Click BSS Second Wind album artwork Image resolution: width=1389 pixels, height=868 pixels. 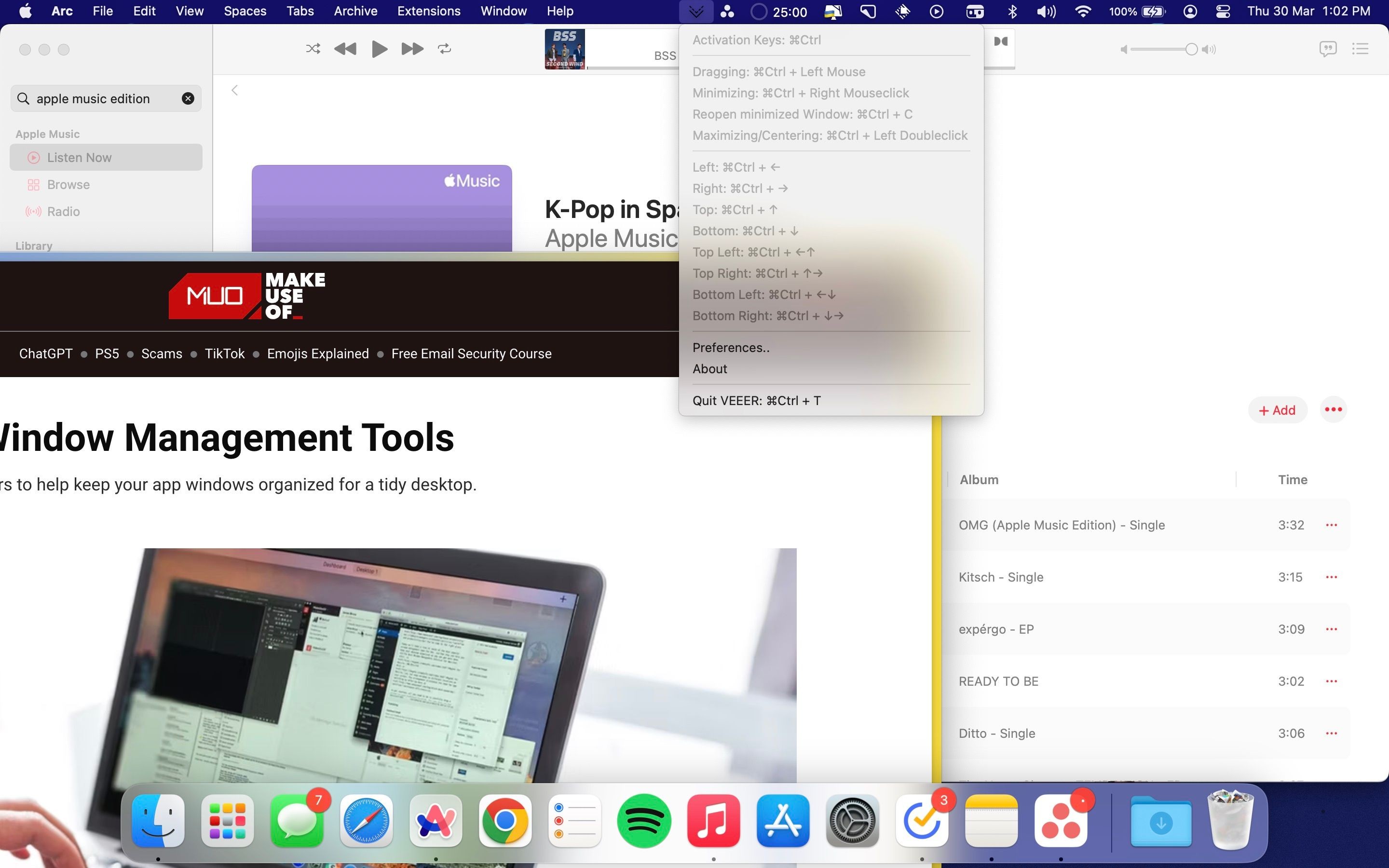tap(565, 49)
